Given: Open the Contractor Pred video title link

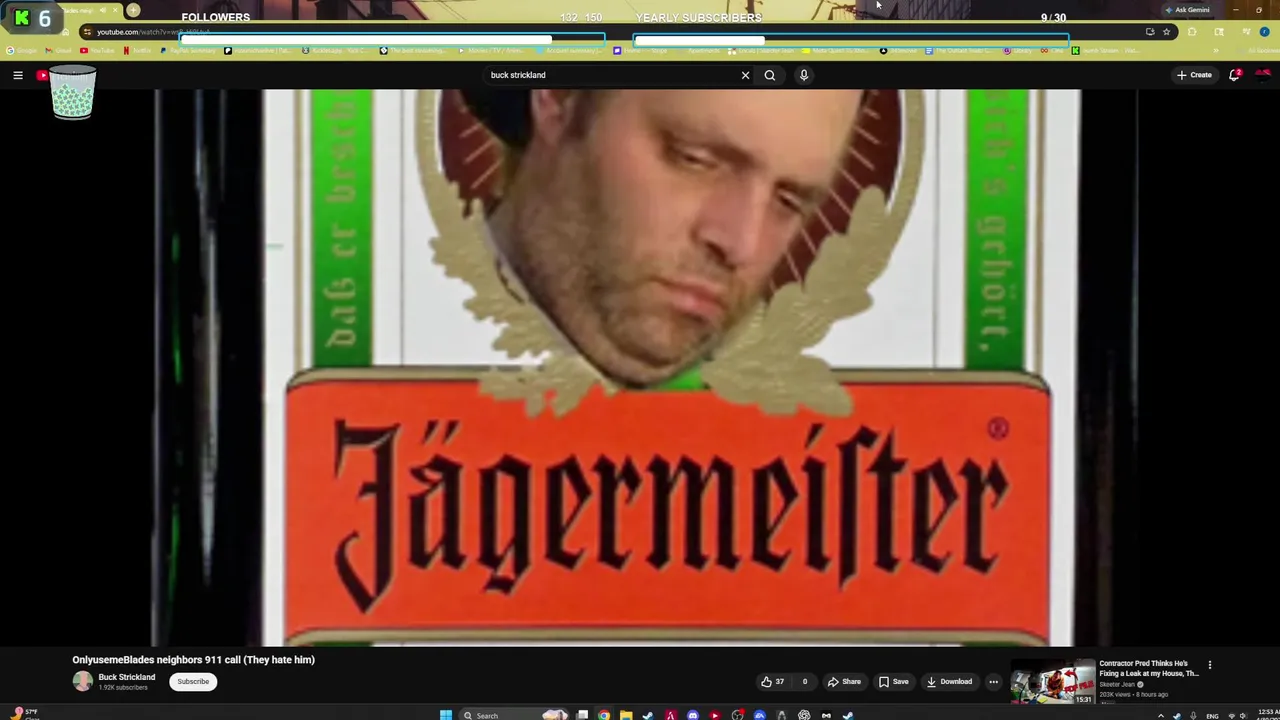Looking at the screenshot, I should tap(1148, 668).
